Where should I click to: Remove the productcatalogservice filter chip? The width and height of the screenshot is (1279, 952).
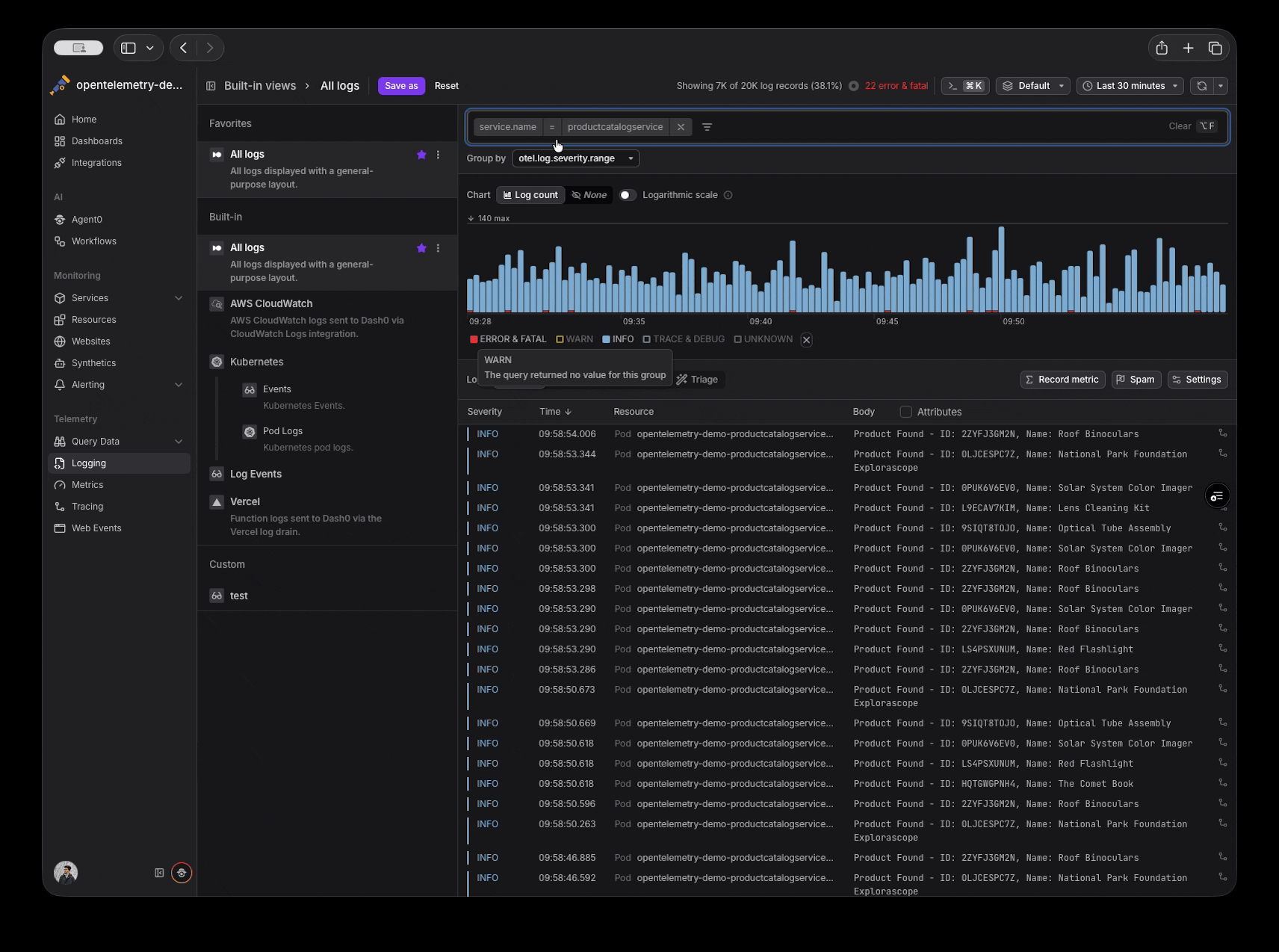point(681,127)
